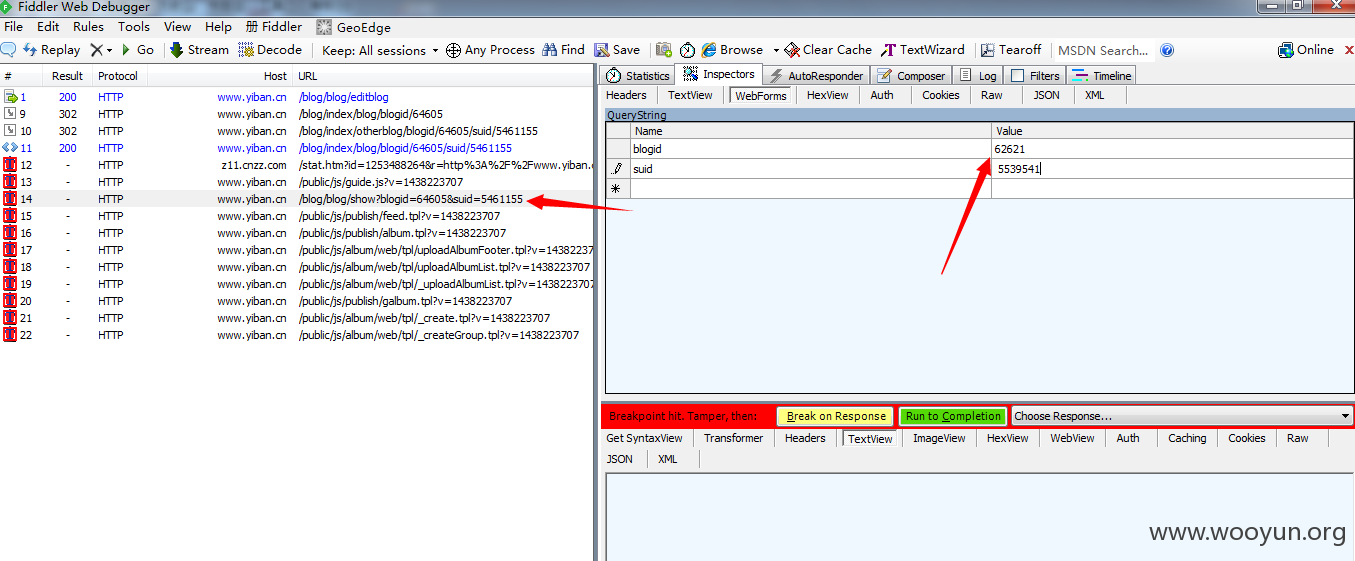Open the Keep: All sessions dropdown
Image resolution: width=1355 pixels, height=561 pixels.
tap(380, 50)
